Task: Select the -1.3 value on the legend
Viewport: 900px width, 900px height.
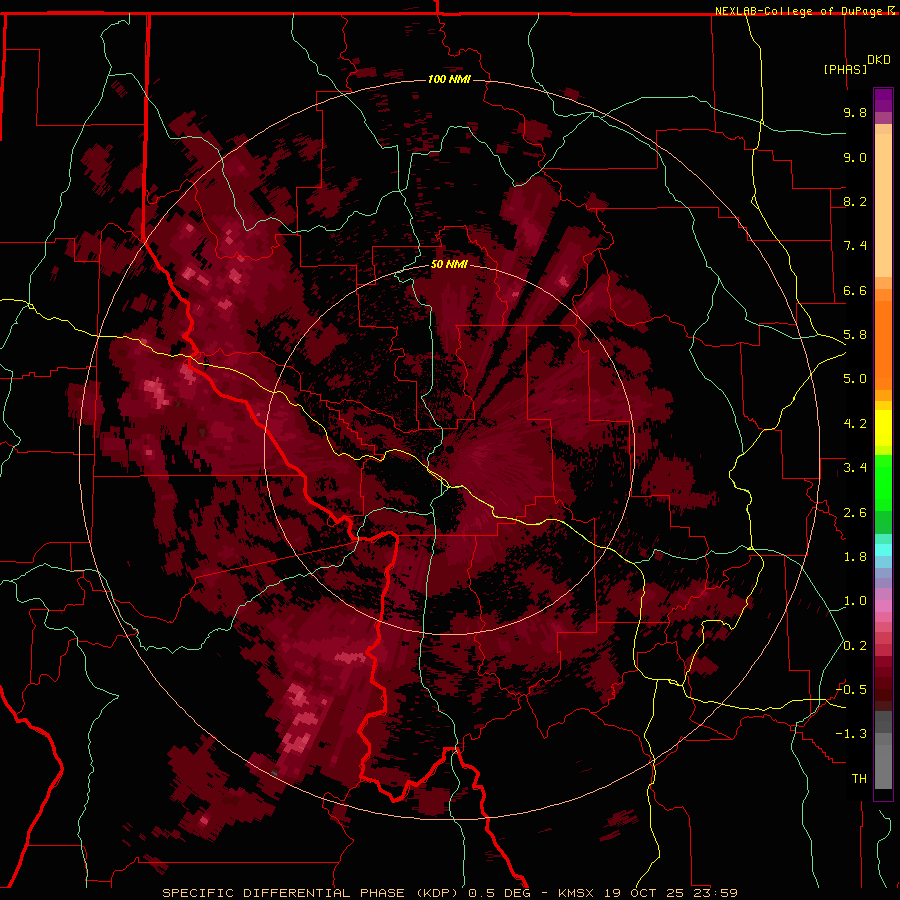Action: (851, 734)
